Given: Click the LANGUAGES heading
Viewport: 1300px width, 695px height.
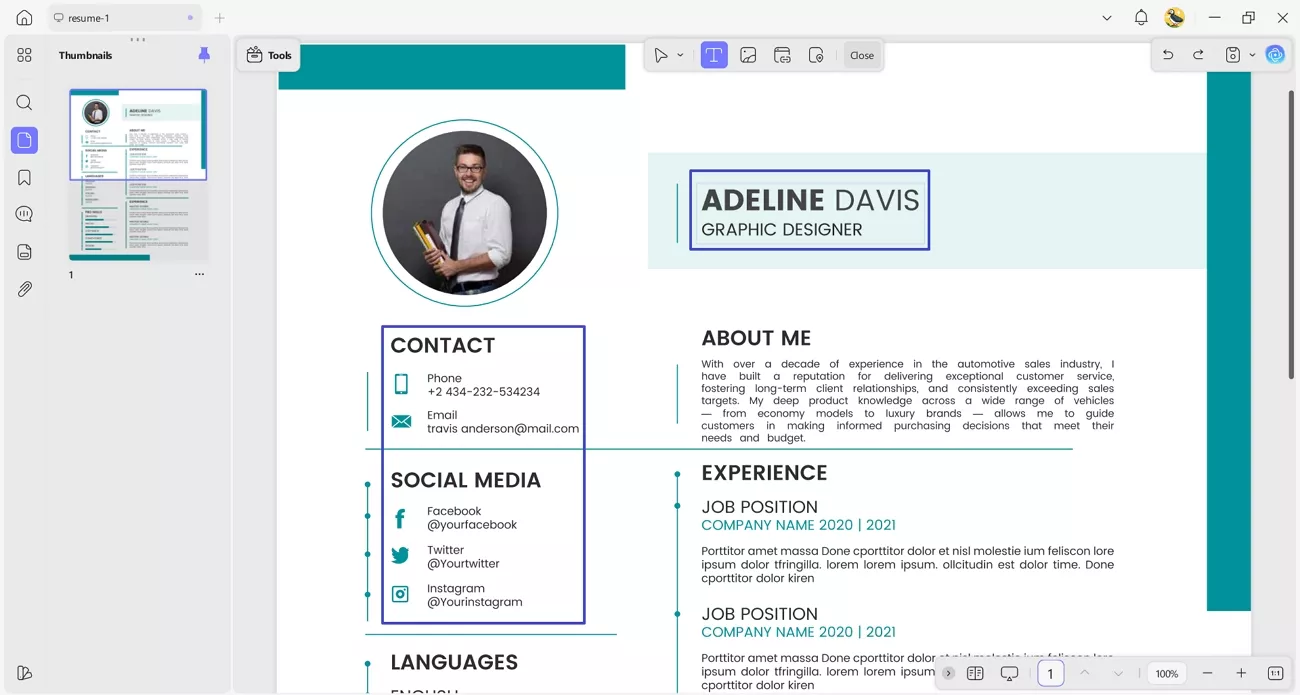Looking at the screenshot, I should [454, 662].
